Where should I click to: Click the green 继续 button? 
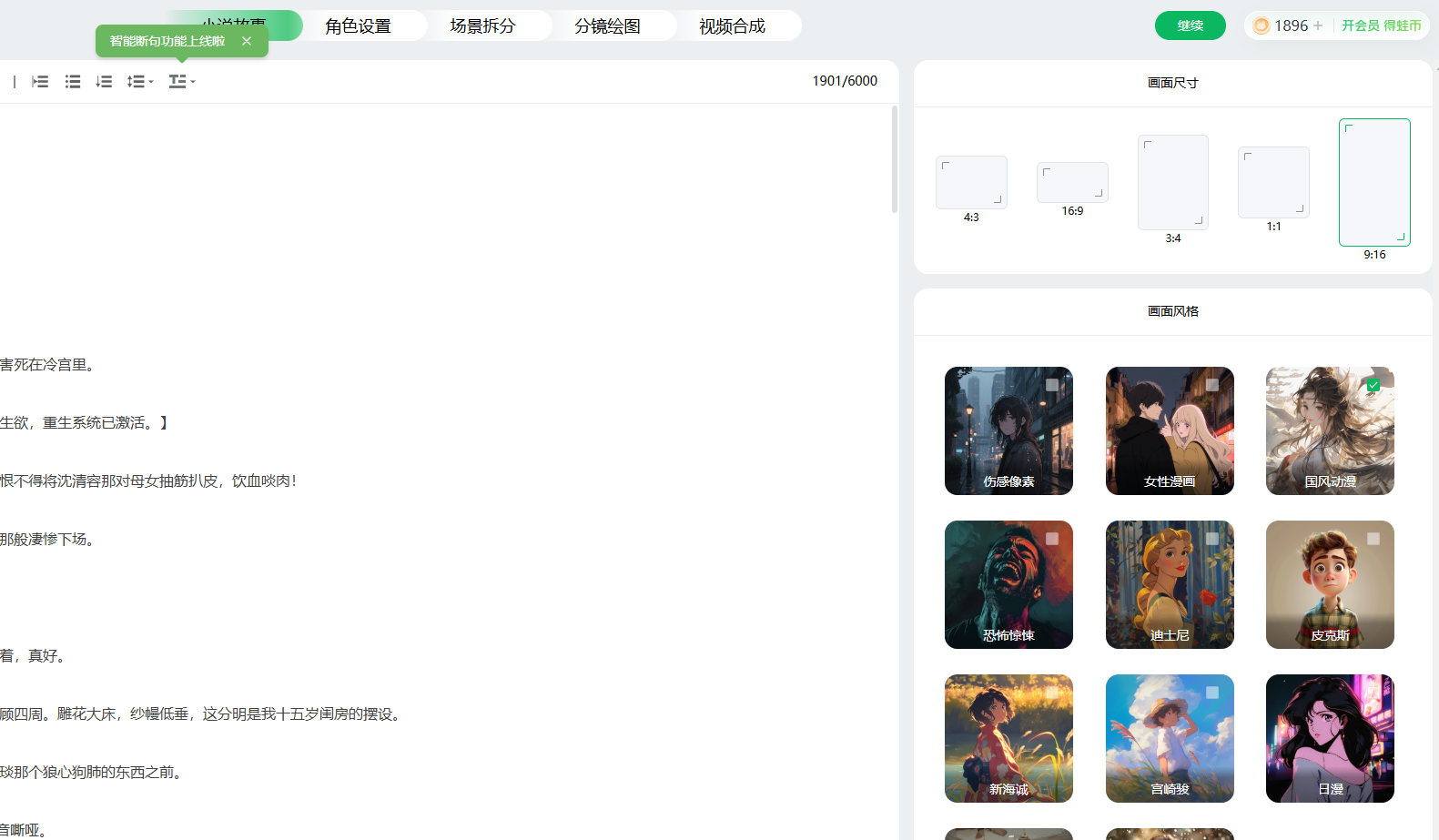[x=1191, y=25]
